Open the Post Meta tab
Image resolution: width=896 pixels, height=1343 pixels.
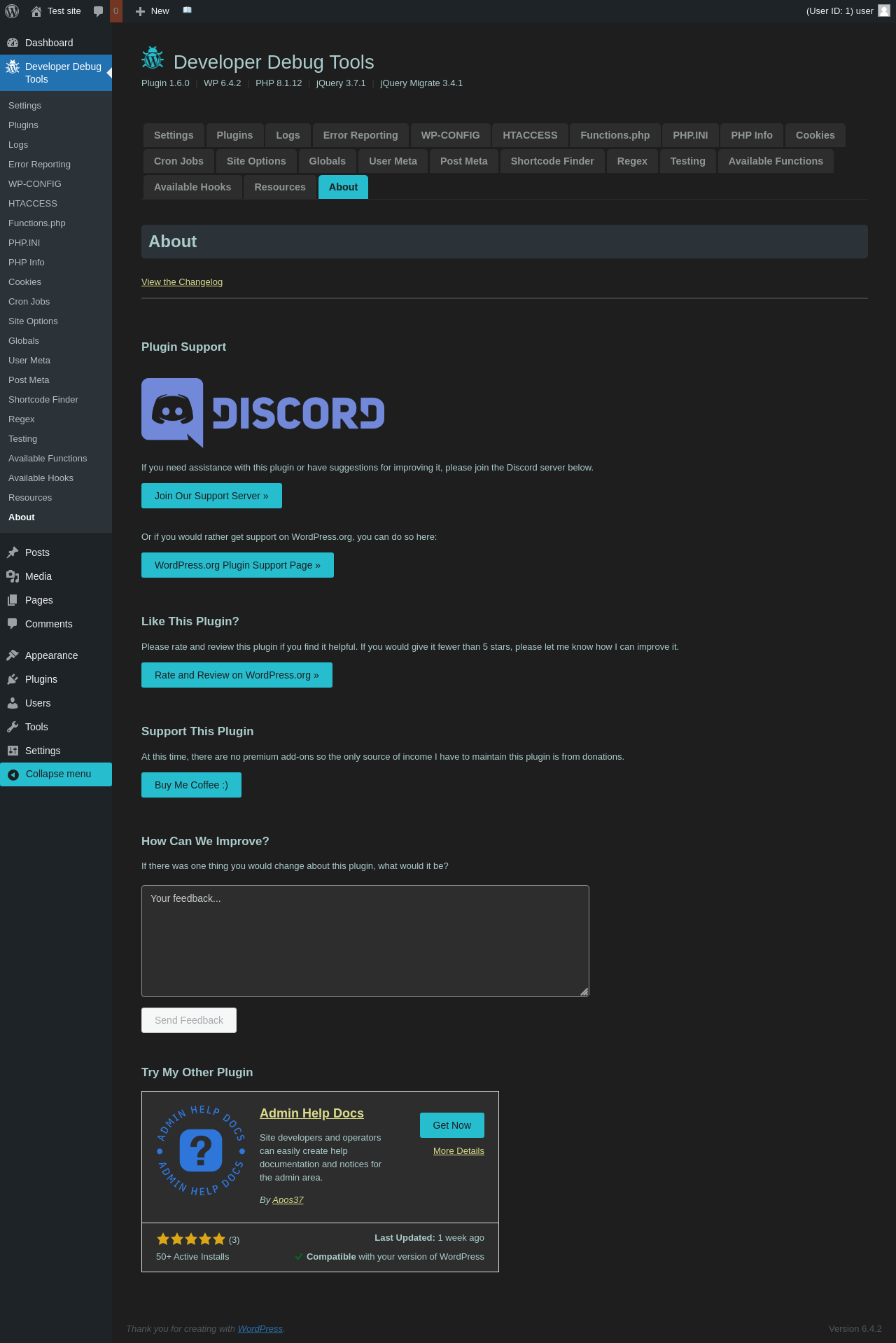pyautogui.click(x=464, y=161)
